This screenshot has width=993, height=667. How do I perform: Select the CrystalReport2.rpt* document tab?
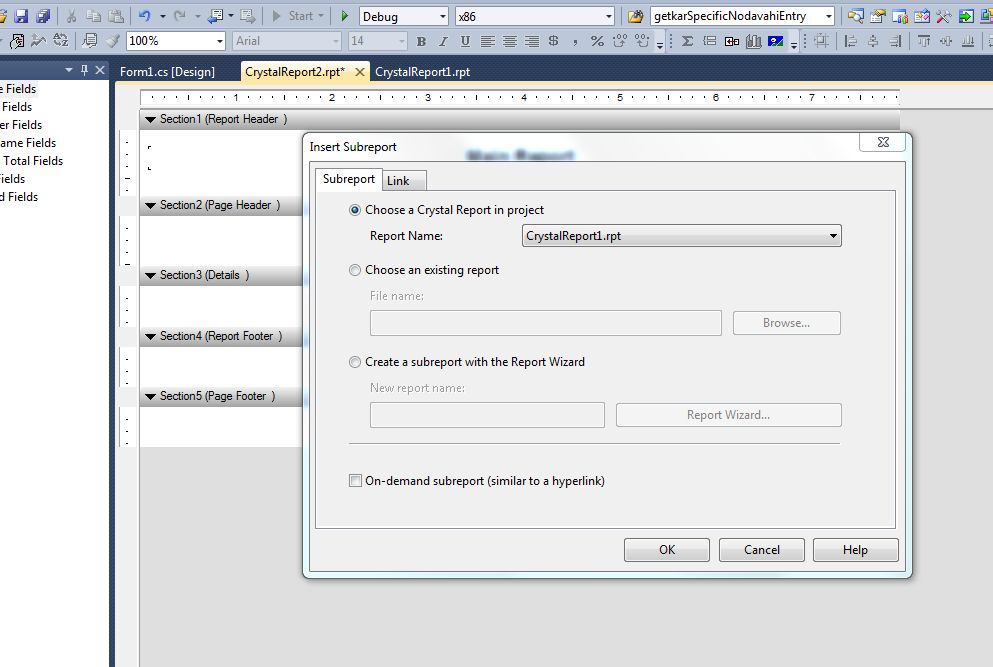pos(295,72)
